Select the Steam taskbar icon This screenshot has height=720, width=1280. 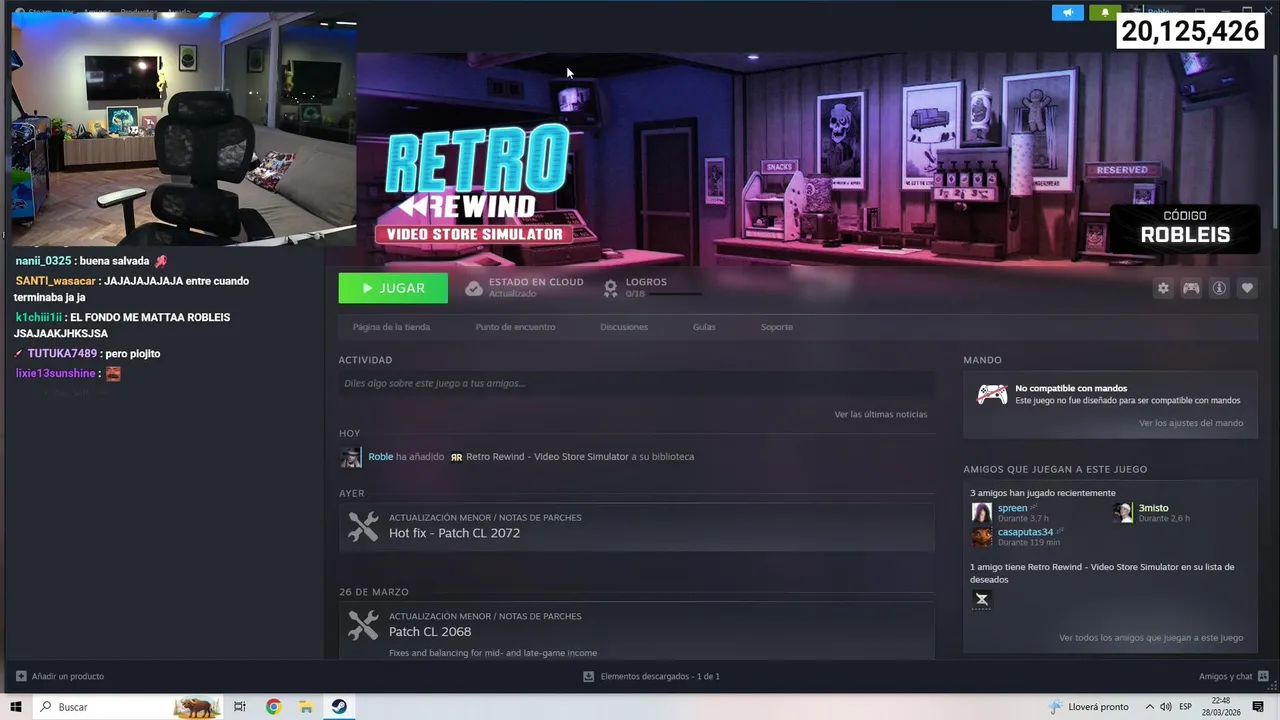(339, 707)
